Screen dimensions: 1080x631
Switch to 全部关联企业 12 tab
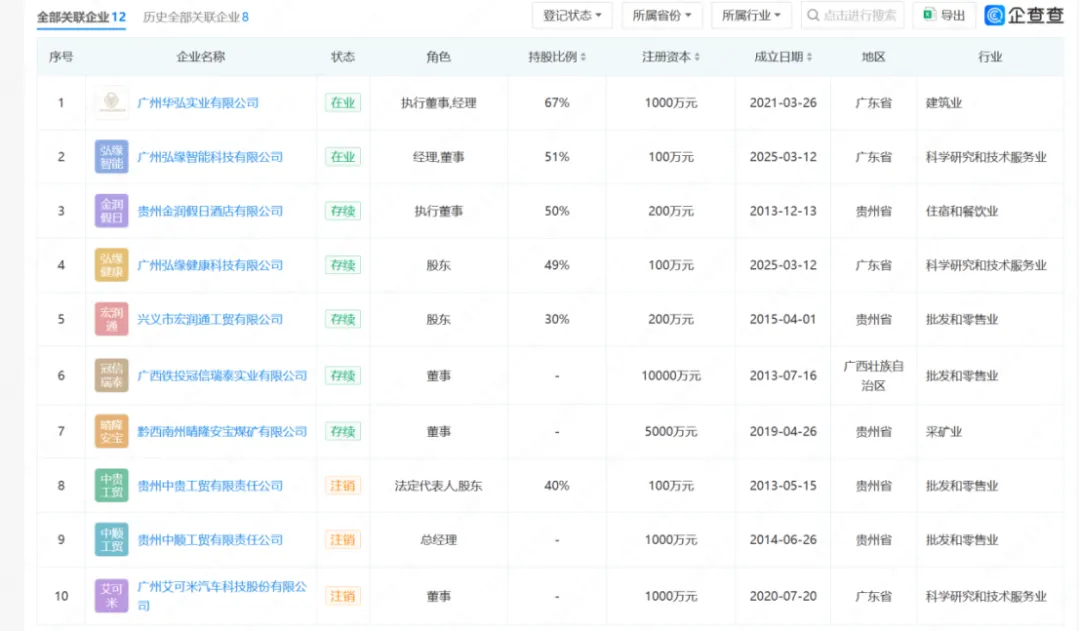[x=81, y=17]
